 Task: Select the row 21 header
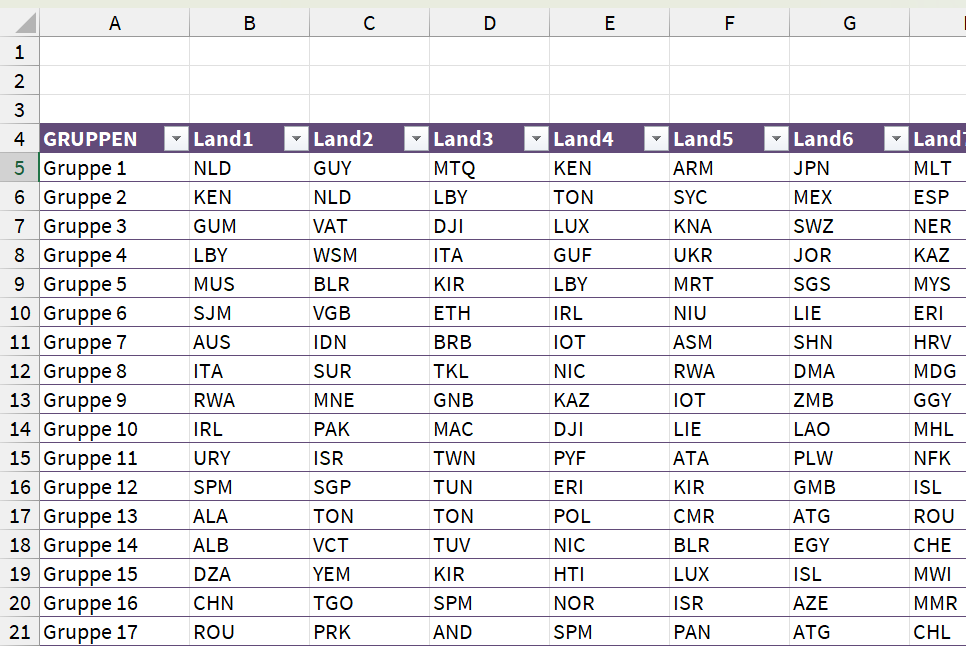click(x=20, y=632)
